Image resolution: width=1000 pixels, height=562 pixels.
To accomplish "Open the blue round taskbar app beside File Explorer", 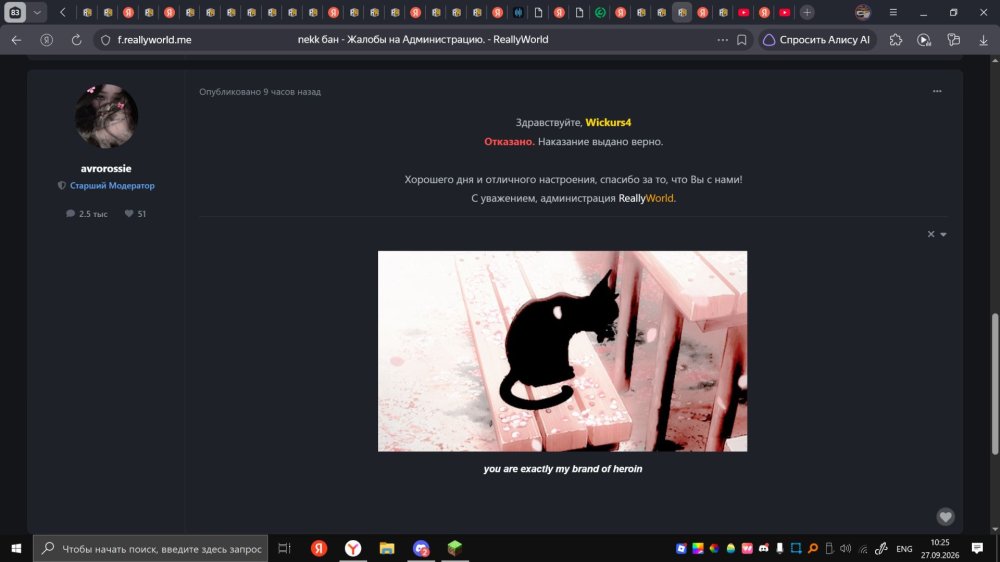I will (x=421, y=549).
